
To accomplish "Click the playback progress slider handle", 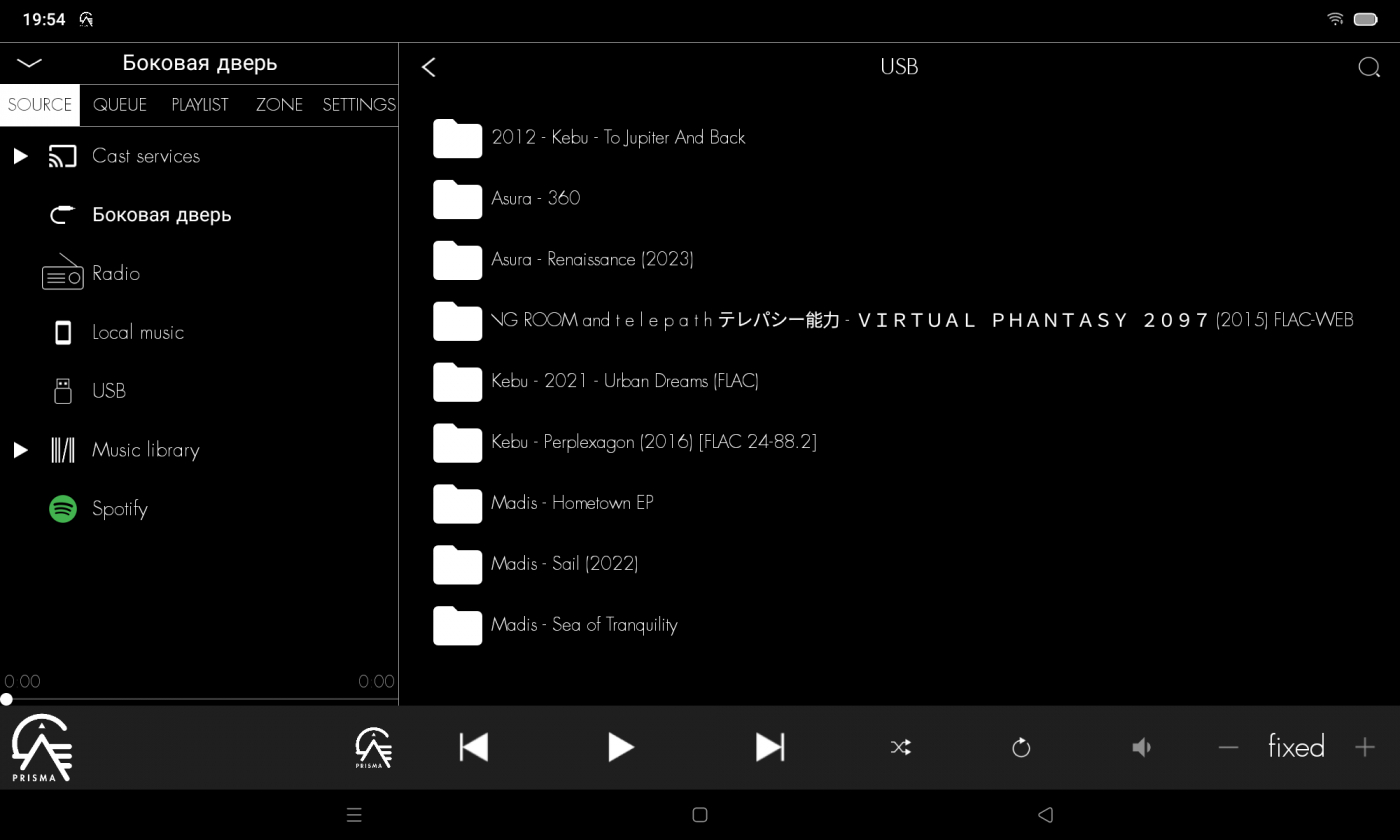I will 7,699.
